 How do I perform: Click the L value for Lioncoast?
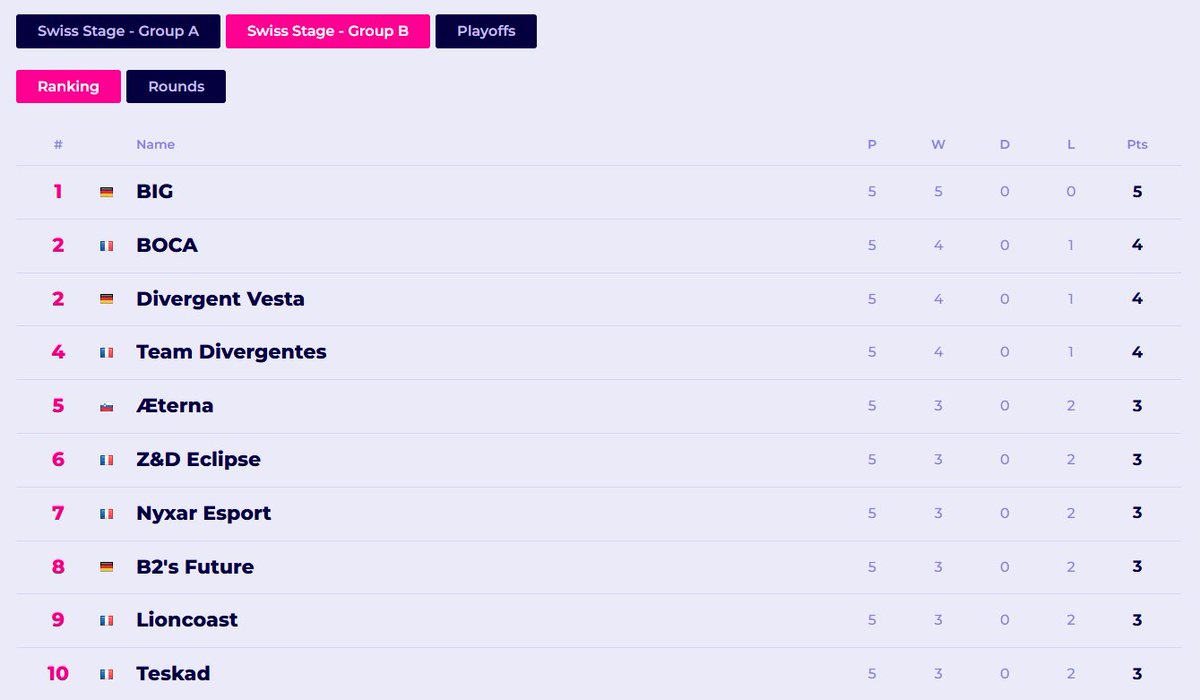tap(1071, 620)
